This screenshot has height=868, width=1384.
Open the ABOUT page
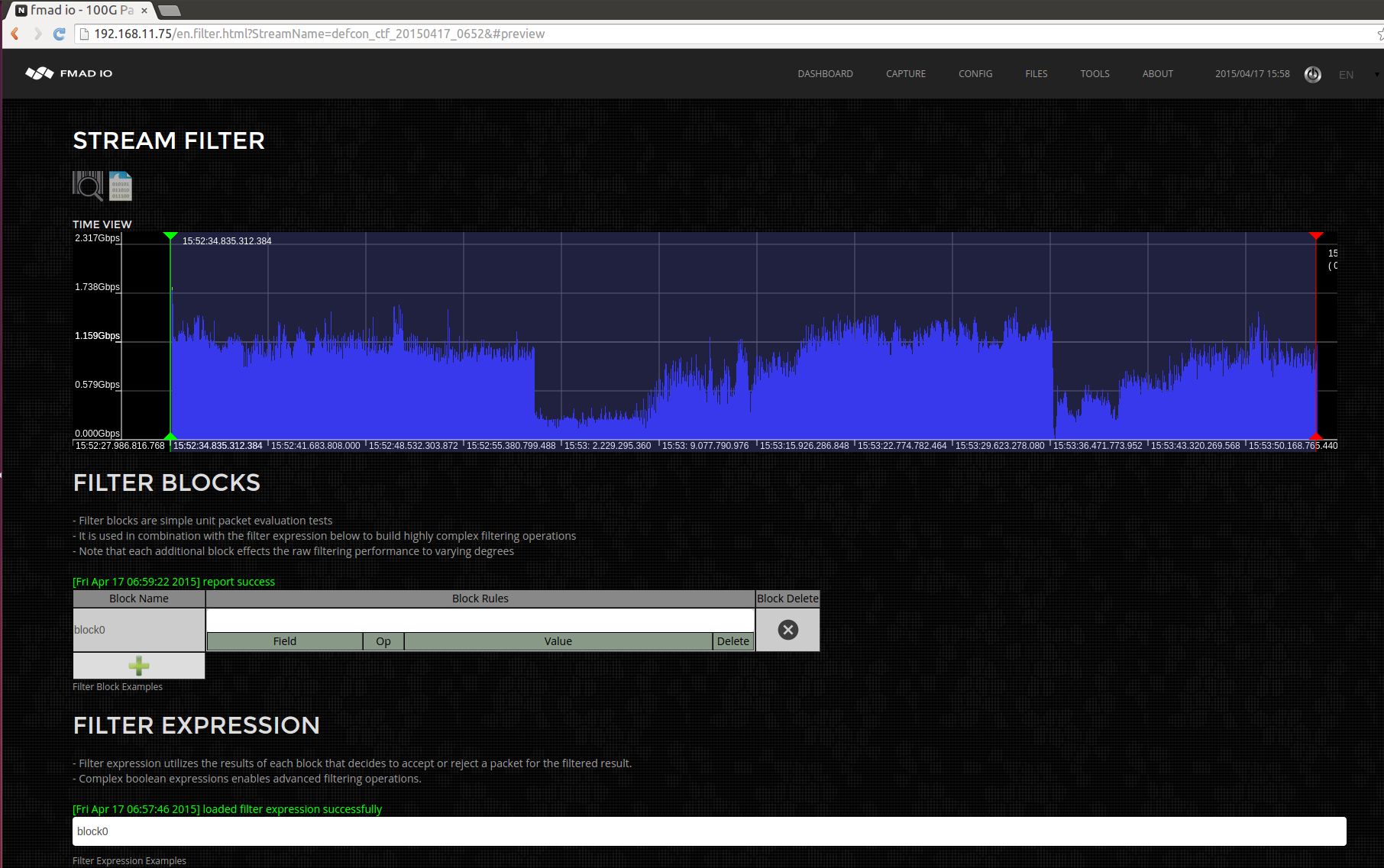[1157, 73]
